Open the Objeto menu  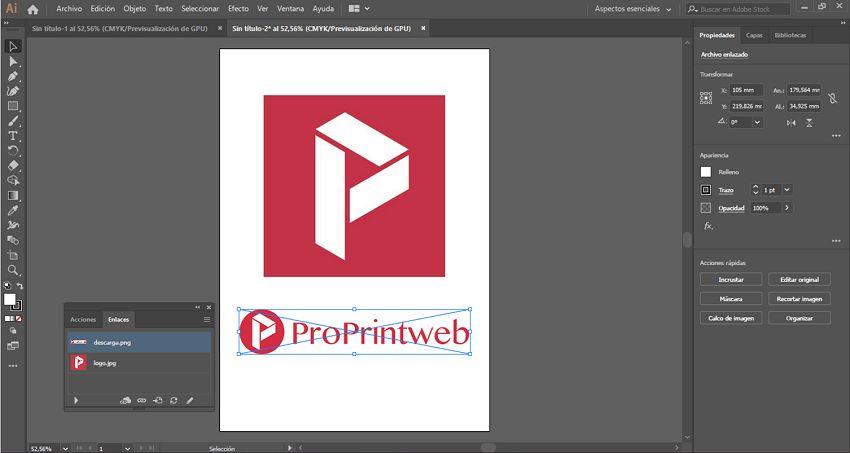[135, 9]
